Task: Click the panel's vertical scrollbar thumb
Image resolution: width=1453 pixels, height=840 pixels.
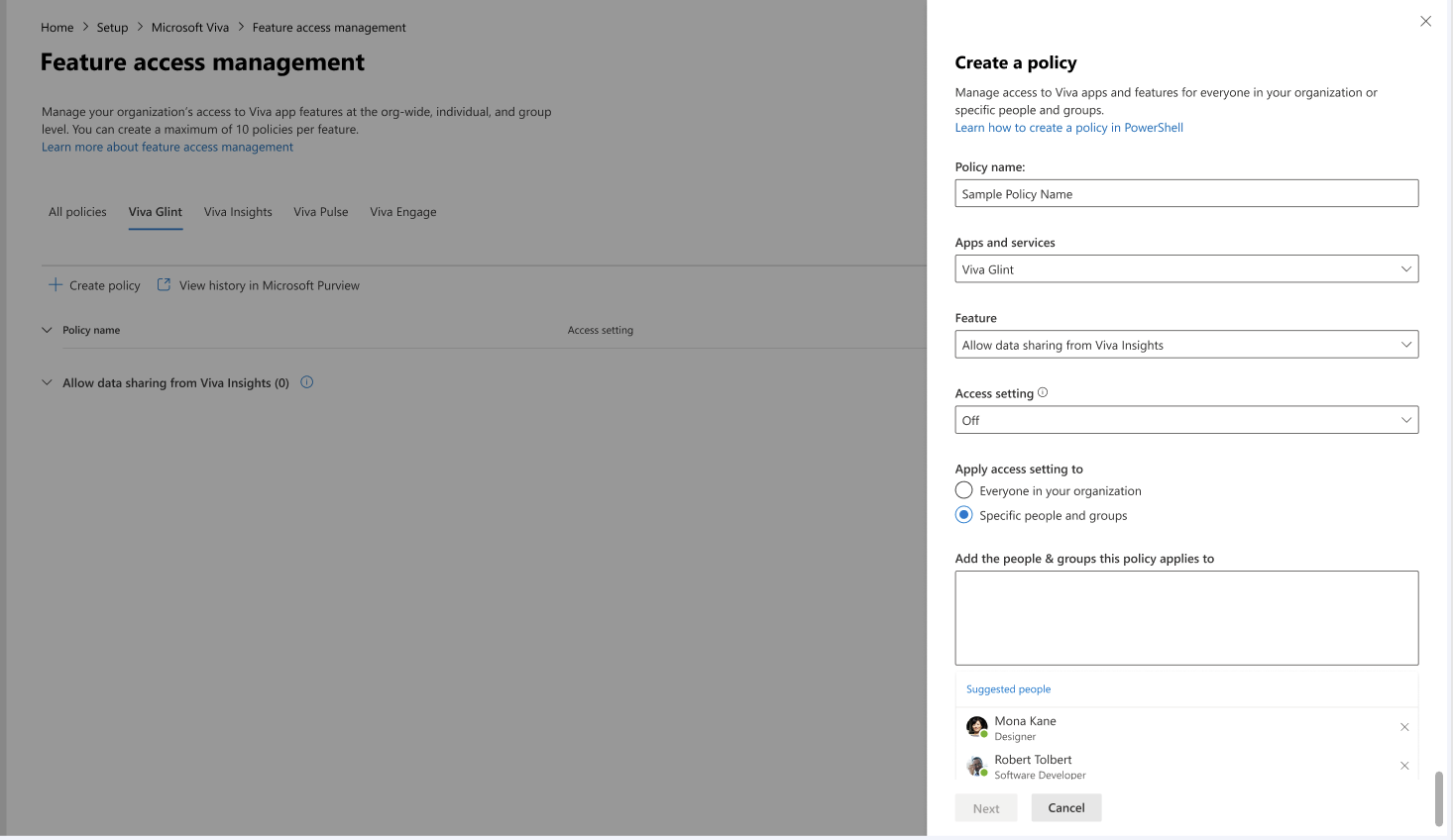Action: tap(1439, 798)
